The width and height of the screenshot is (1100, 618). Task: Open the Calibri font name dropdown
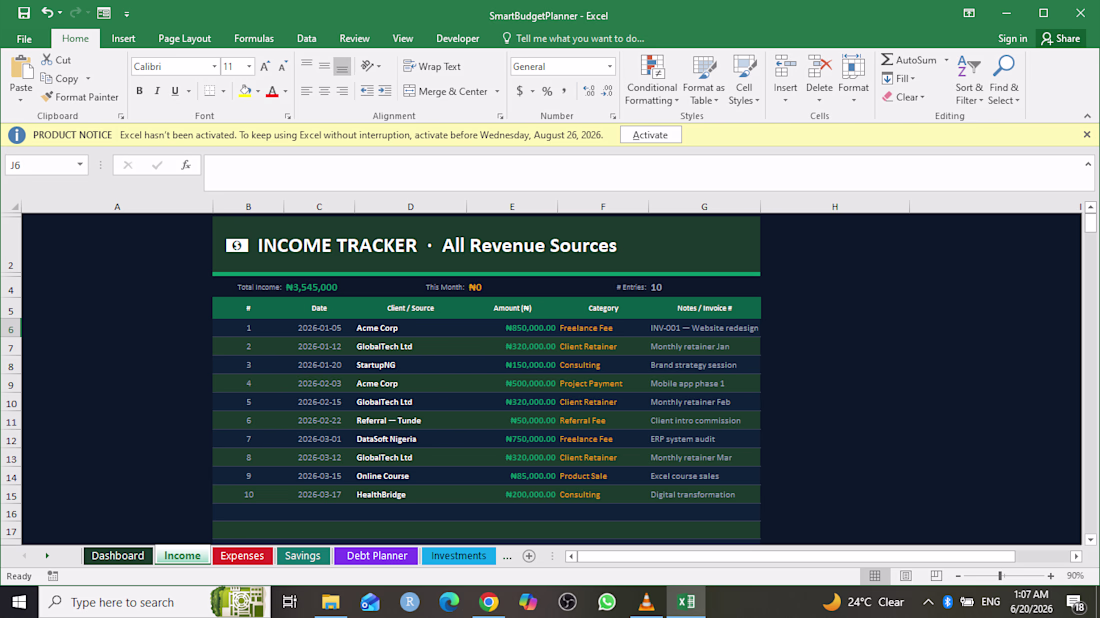pos(214,67)
